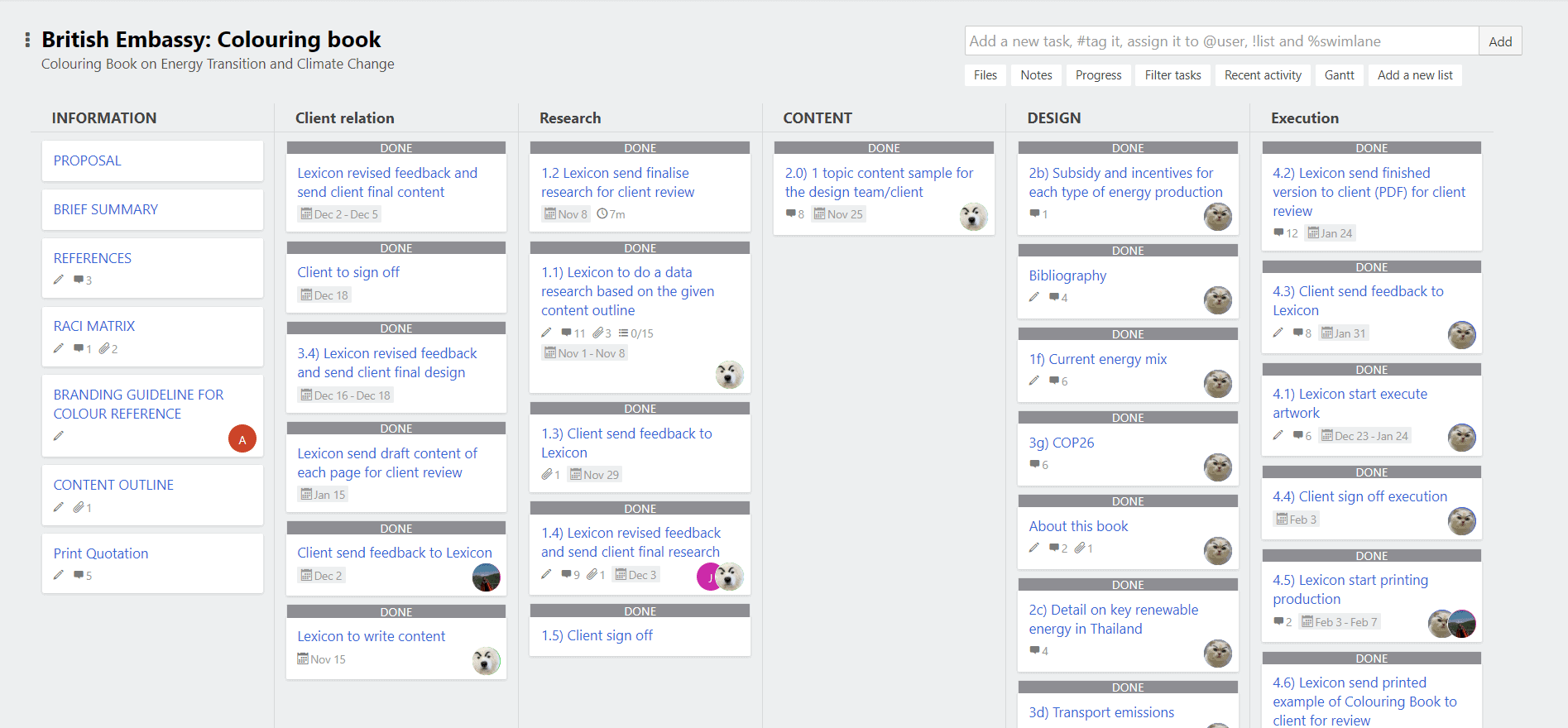Select the British Embassy: Colouring book title
Screen dimensions: 1568x728
211,40
